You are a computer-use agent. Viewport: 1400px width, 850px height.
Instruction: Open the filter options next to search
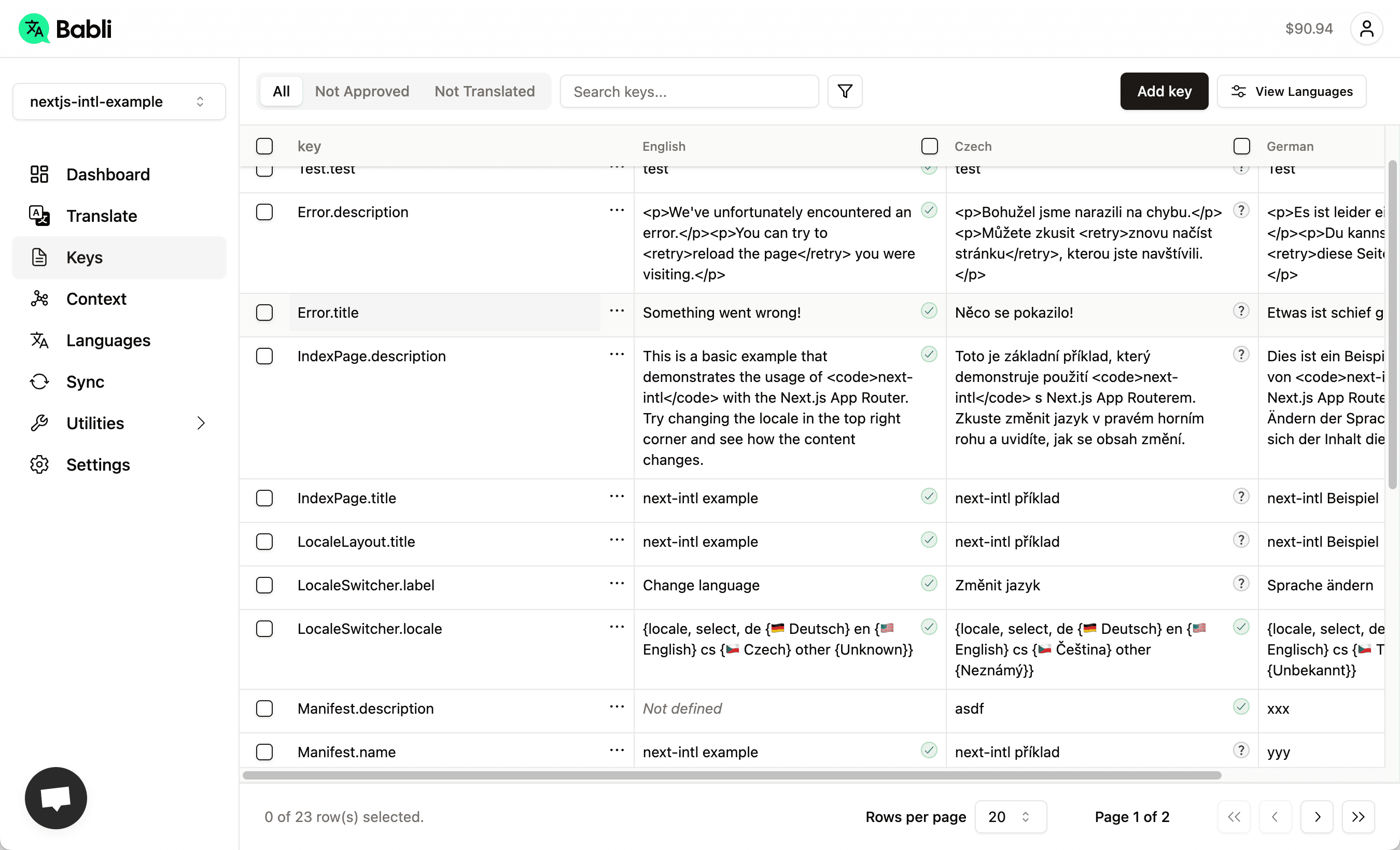tap(844, 91)
